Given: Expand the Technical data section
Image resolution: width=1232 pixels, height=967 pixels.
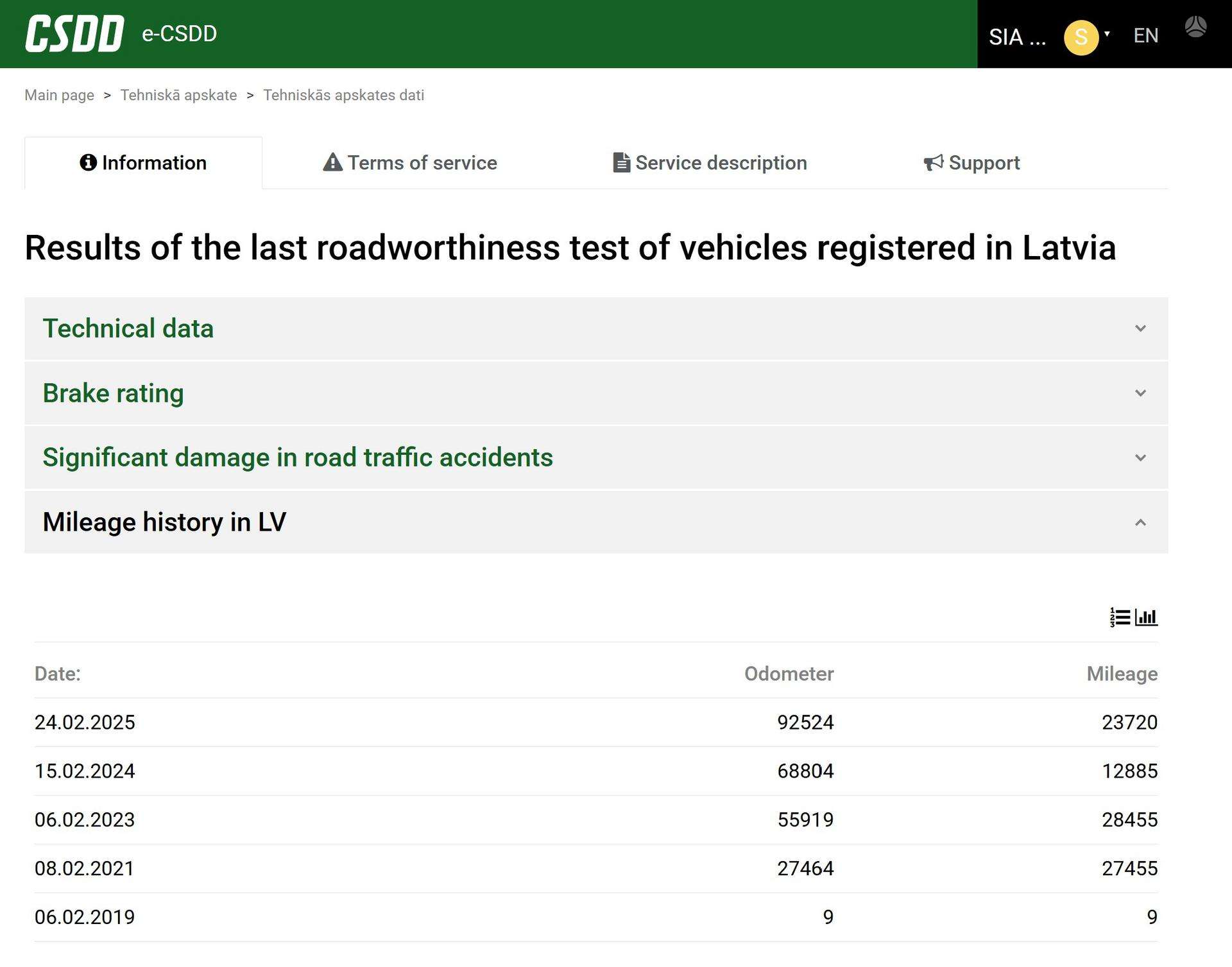Looking at the screenshot, I should (596, 328).
